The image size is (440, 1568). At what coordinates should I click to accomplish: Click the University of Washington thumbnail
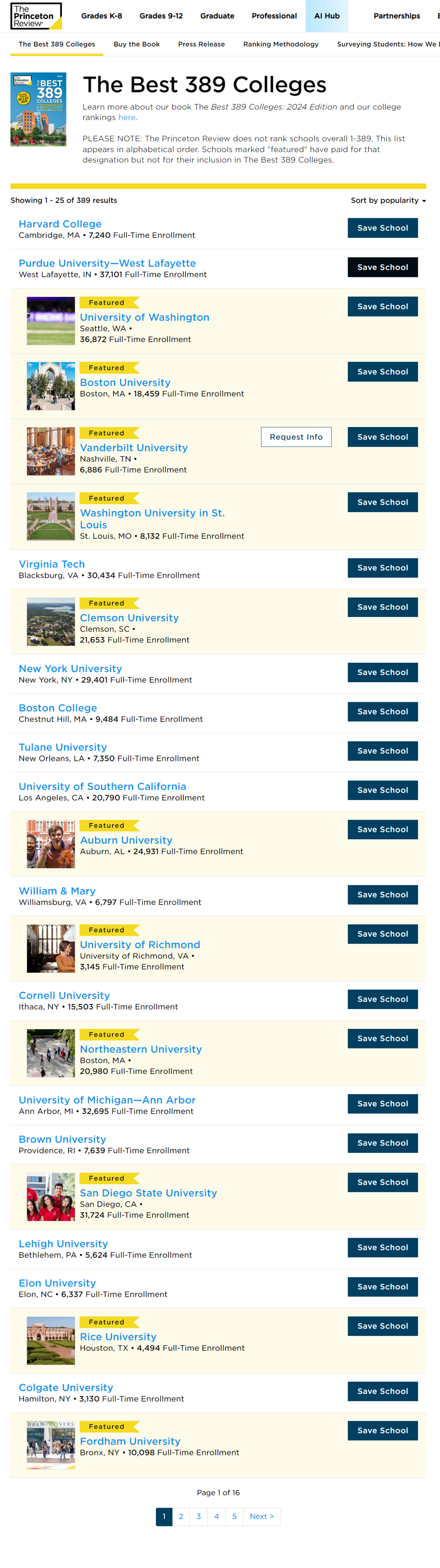pos(51,321)
